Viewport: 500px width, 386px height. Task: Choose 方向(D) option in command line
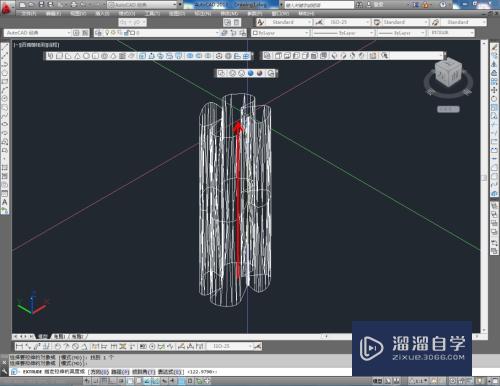point(99,372)
